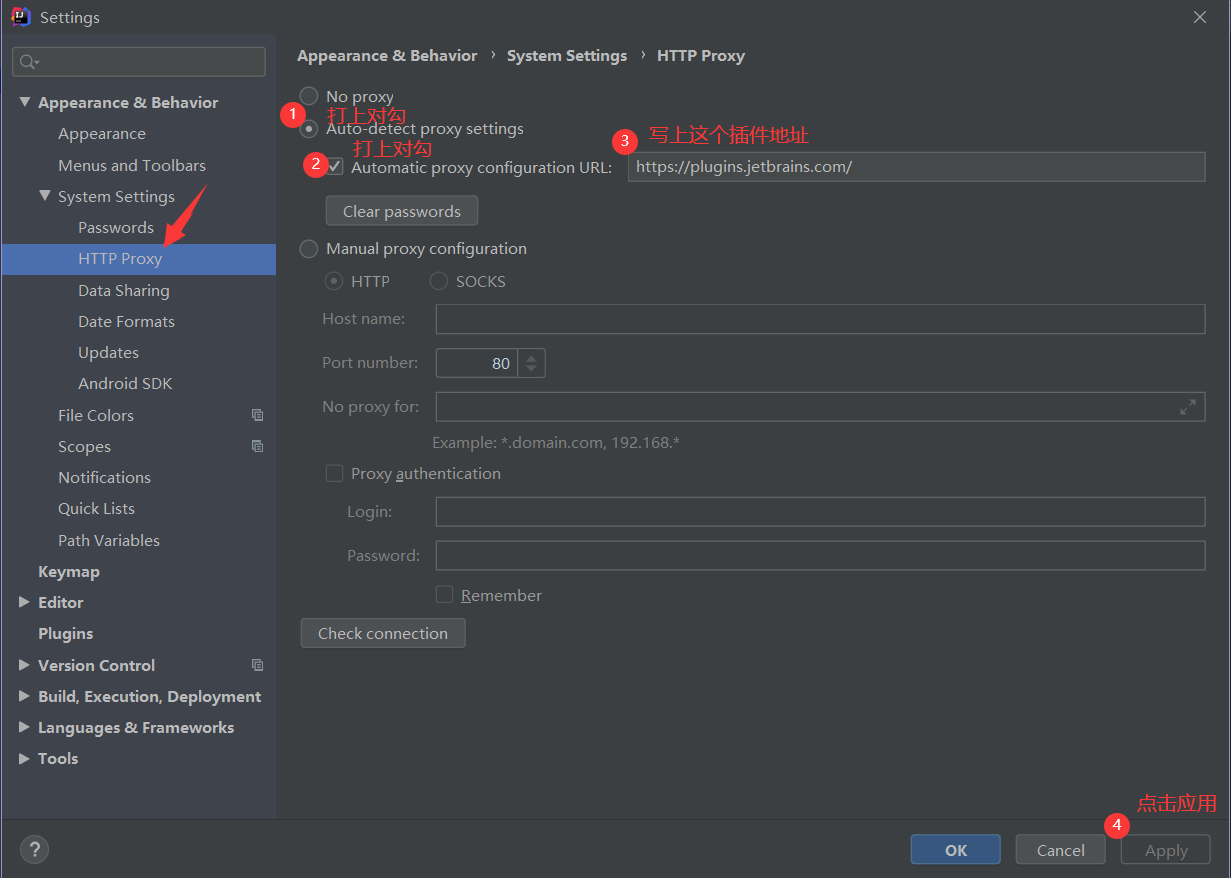
Task: Open Data Sharing settings
Action: point(124,290)
